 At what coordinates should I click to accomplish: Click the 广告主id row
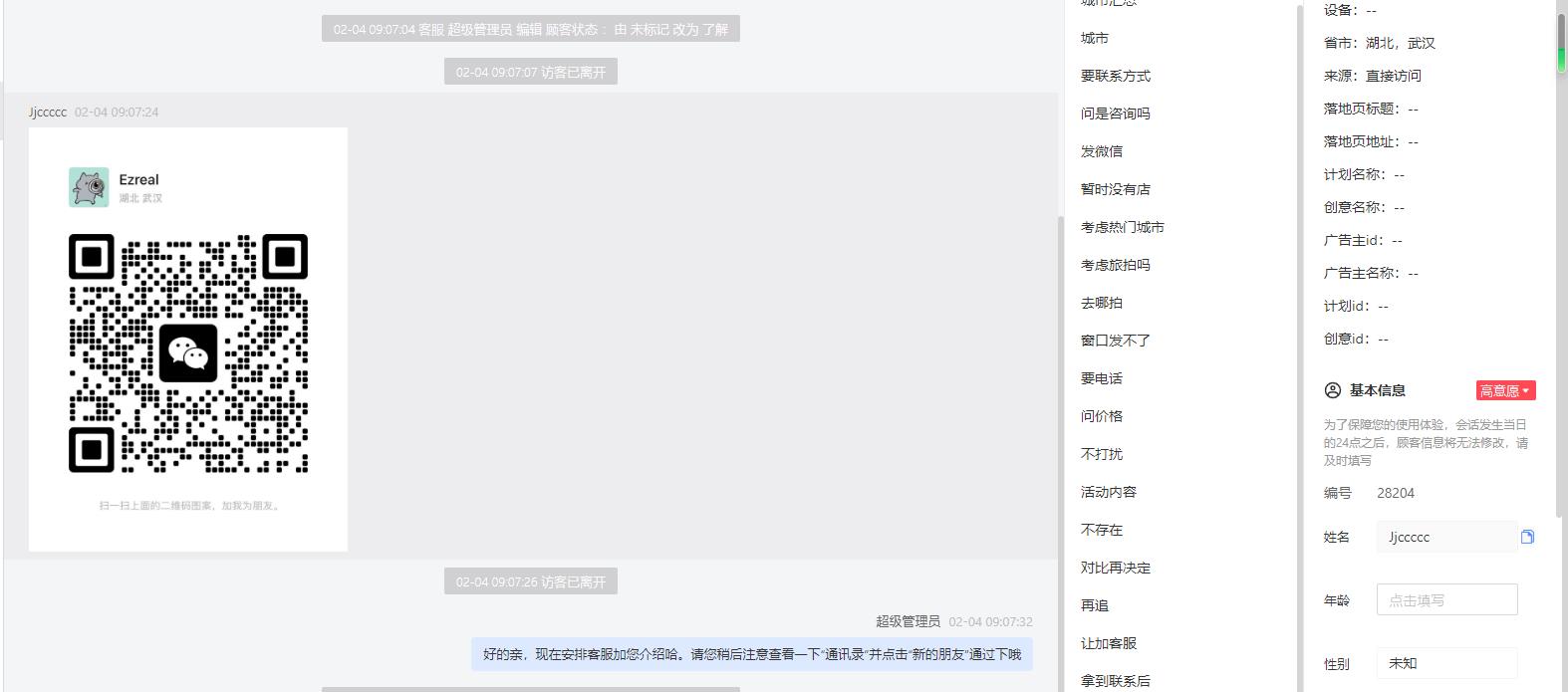click(1363, 240)
